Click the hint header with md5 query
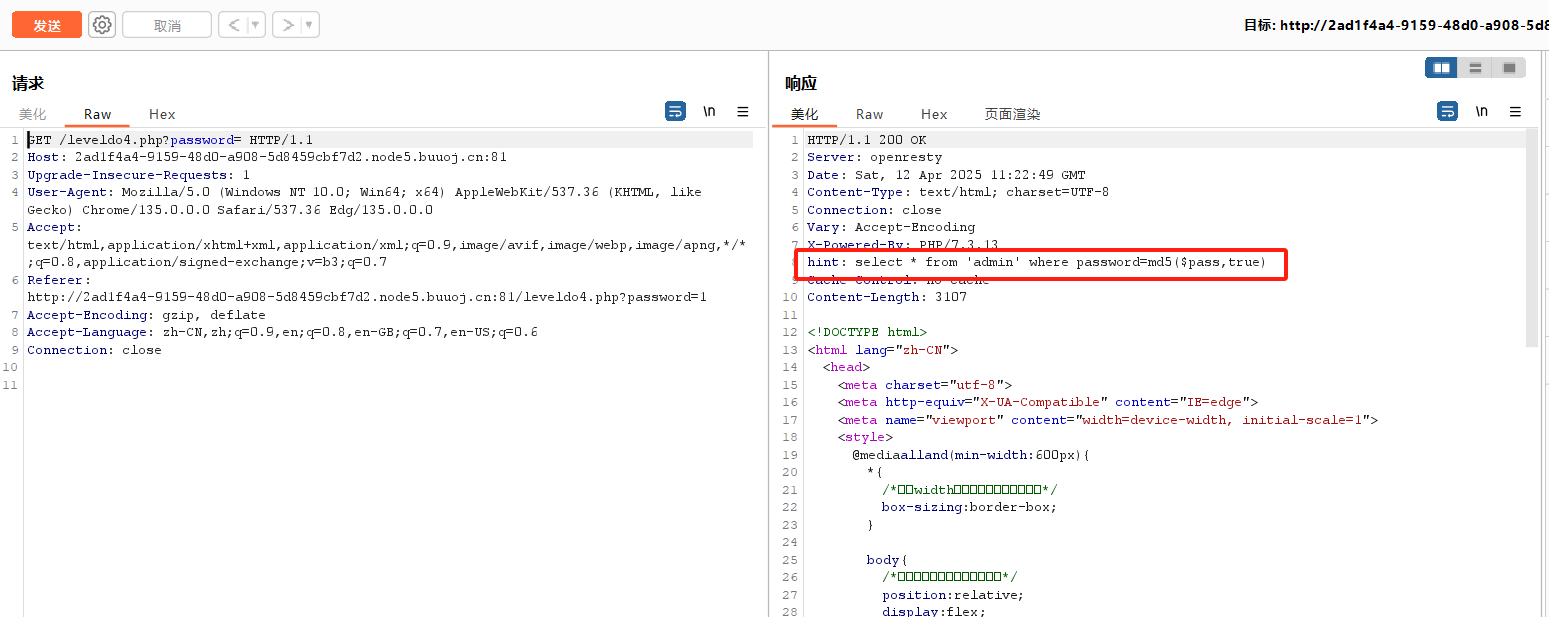The height and width of the screenshot is (617, 1549). [1037, 262]
